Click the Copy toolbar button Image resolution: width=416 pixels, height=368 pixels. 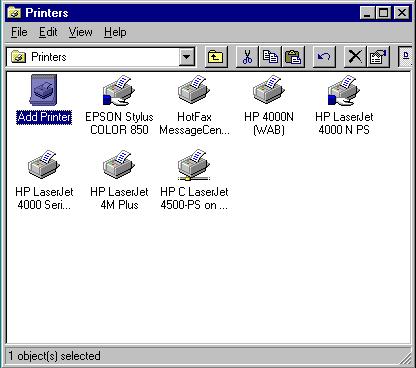click(270, 57)
